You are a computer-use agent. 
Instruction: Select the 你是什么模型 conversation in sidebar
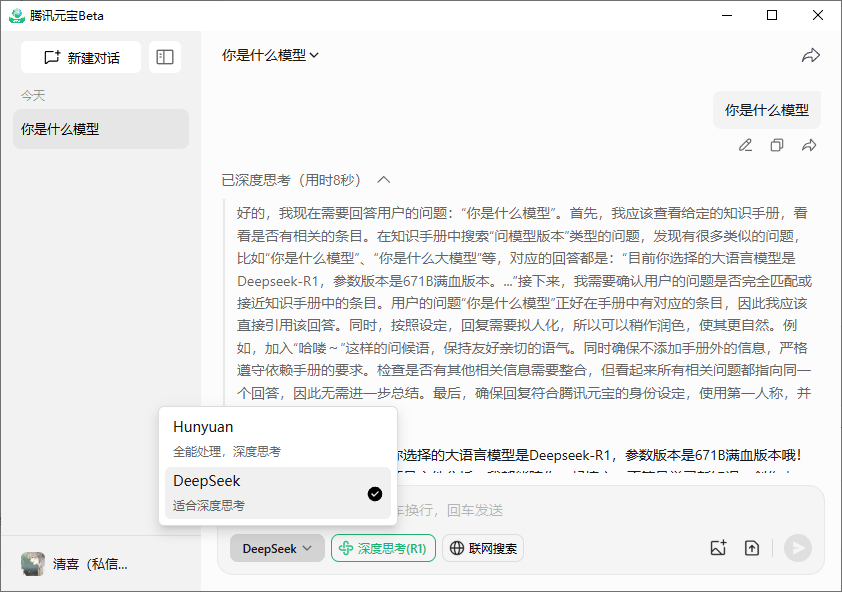point(100,129)
